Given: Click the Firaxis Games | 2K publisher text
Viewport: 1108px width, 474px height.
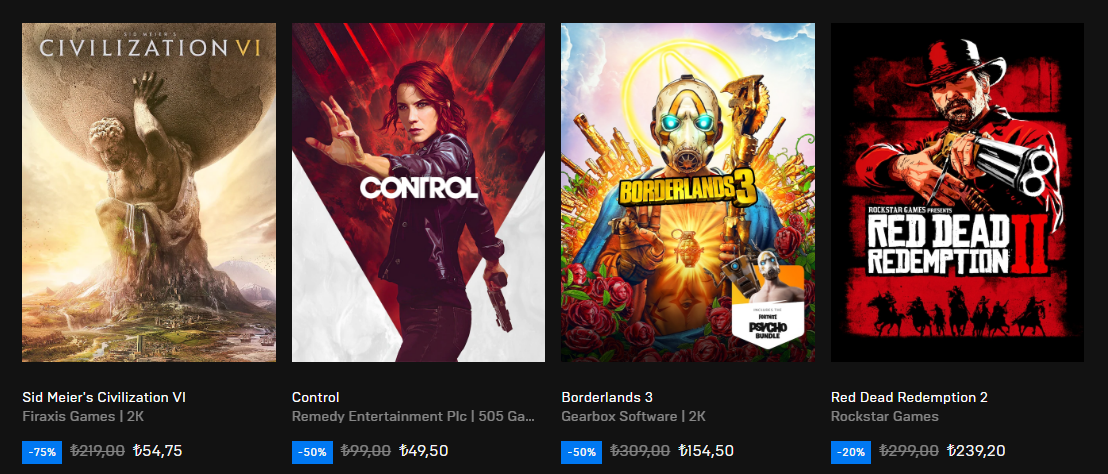Looking at the screenshot, I should click(x=83, y=417).
